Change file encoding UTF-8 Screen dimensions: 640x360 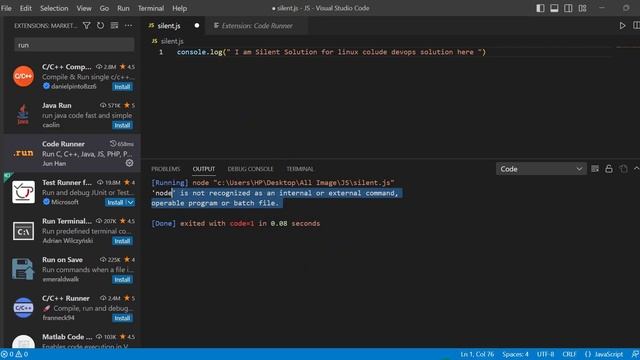[545, 354]
